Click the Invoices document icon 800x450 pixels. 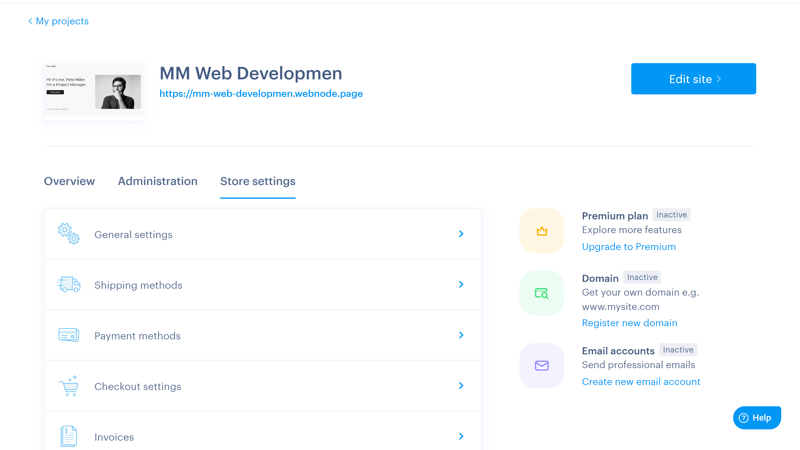[68, 436]
